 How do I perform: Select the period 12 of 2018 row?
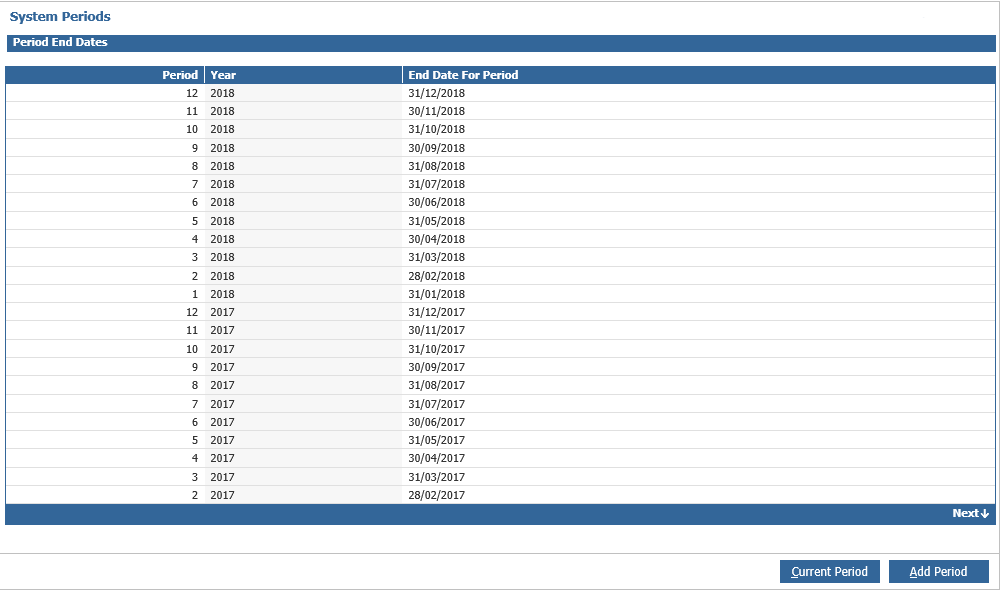pyautogui.click(x=400, y=92)
